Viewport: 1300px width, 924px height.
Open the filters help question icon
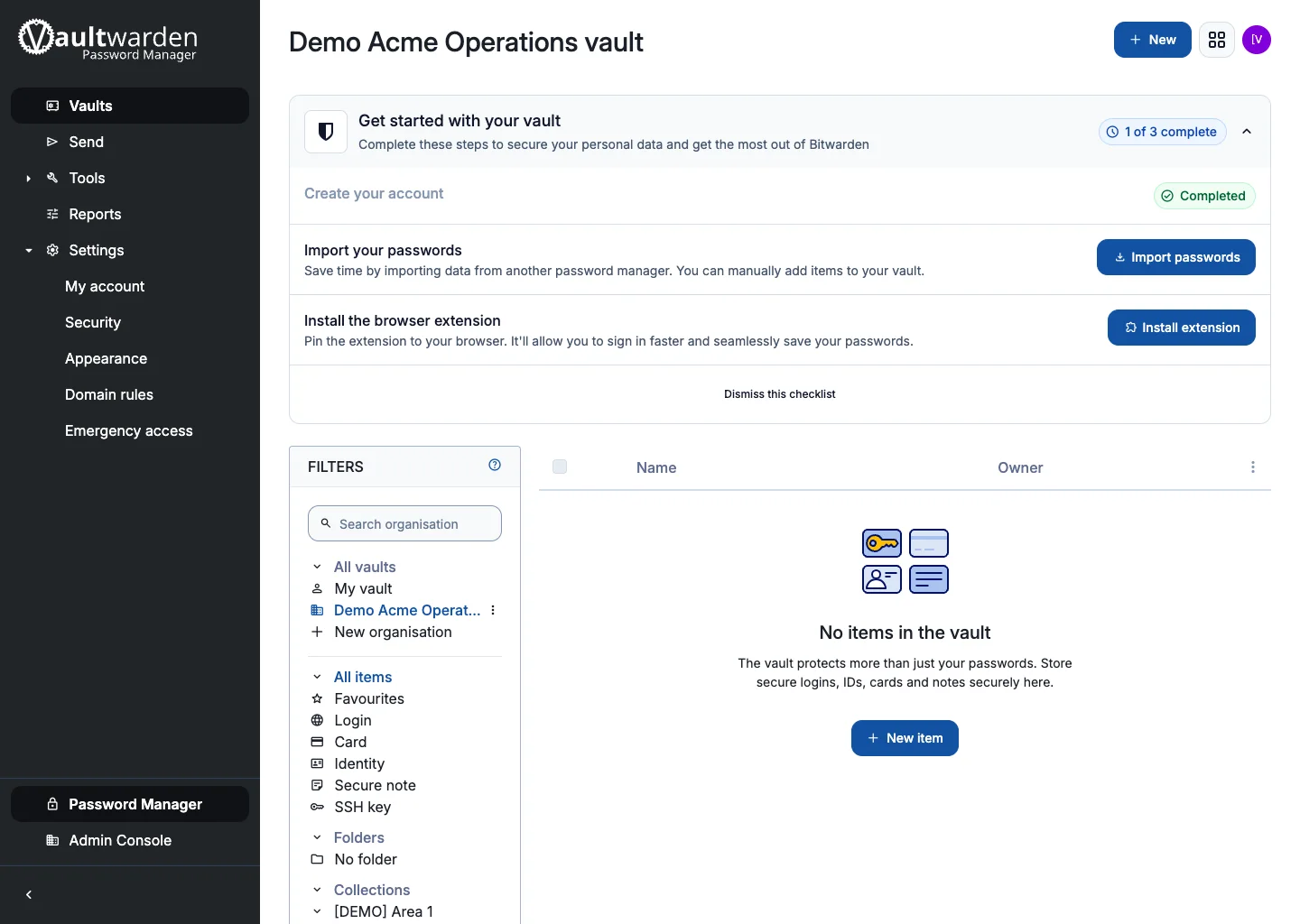click(x=495, y=465)
